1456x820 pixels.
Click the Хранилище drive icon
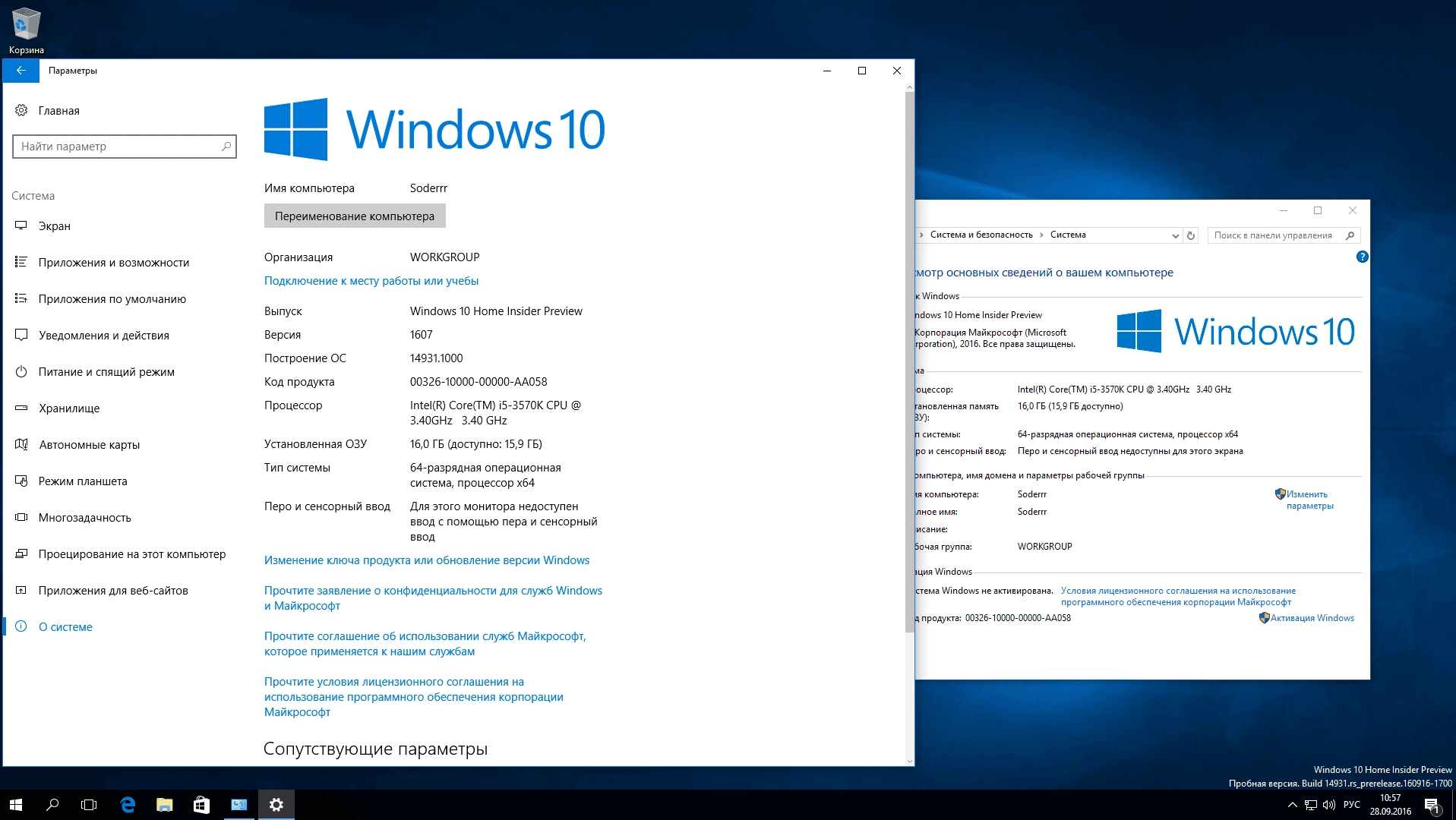click(21, 408)
